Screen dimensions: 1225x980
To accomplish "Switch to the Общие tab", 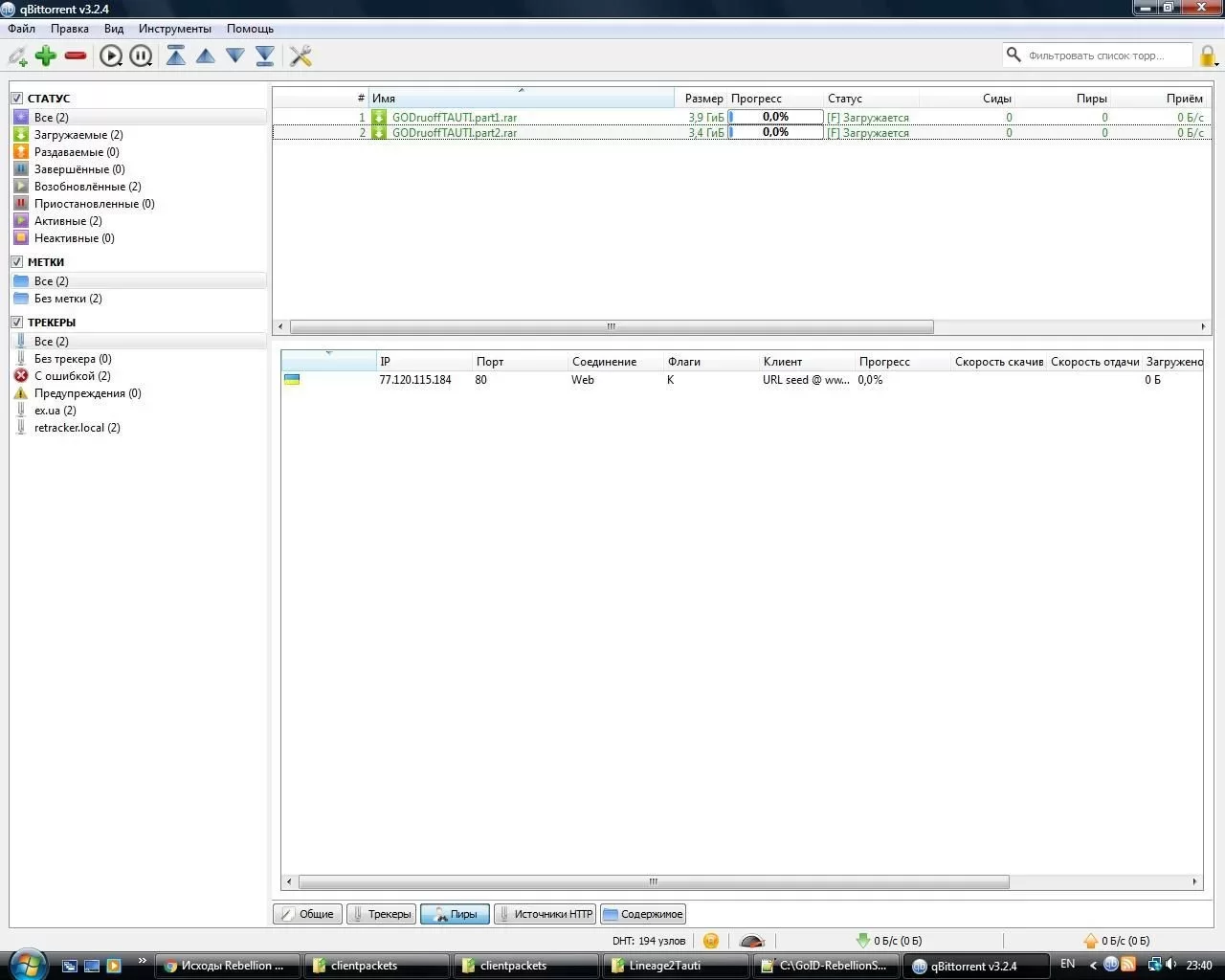I will (x=308, y=914).
